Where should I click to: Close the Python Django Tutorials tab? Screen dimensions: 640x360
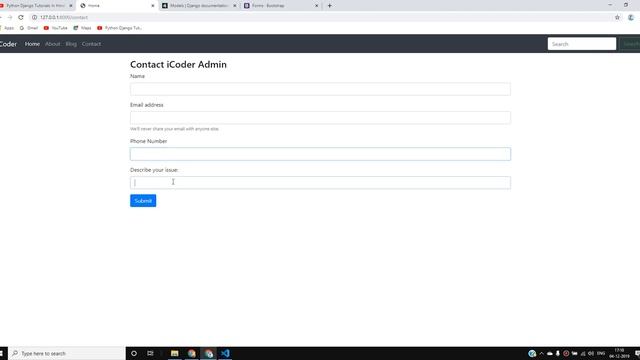point(71,6)
